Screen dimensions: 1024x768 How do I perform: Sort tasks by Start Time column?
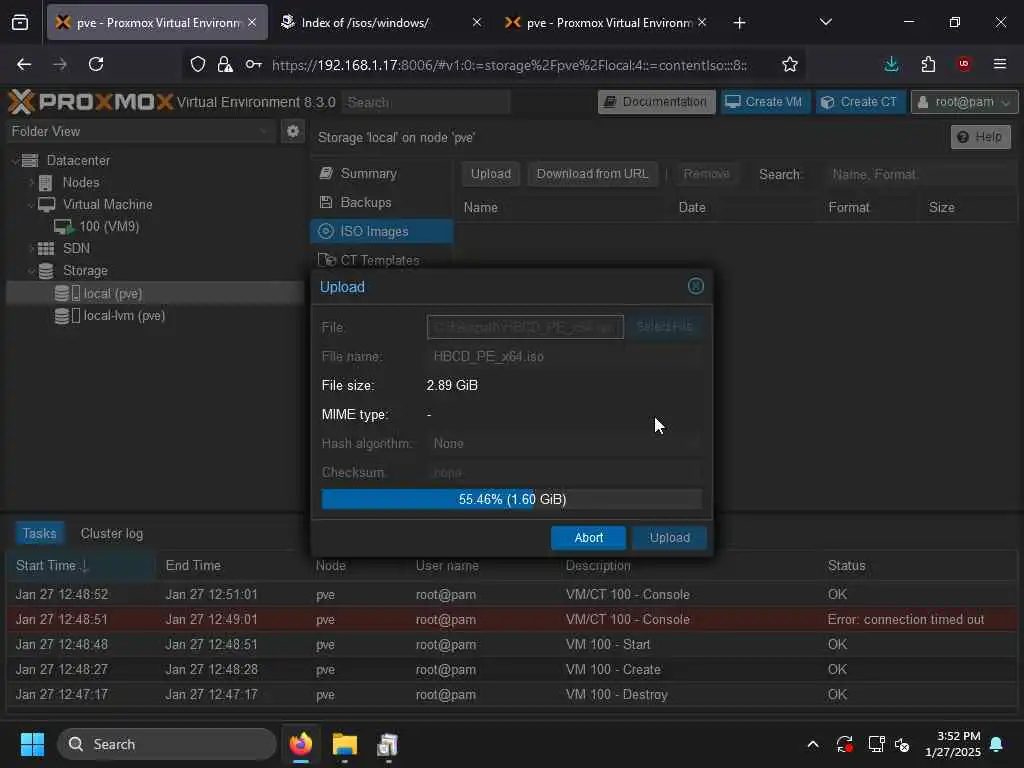coord(82,566)
